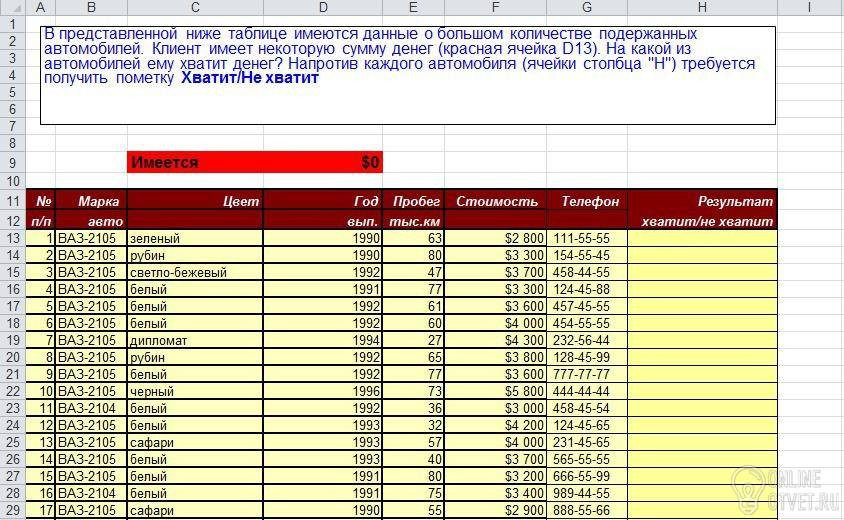Image resolution: width=844 pixels, height=520 pixels.
Task: Click the 'хватит/не хватит' subheader cell
Action: pyautogui.click(x=702, y=221)
